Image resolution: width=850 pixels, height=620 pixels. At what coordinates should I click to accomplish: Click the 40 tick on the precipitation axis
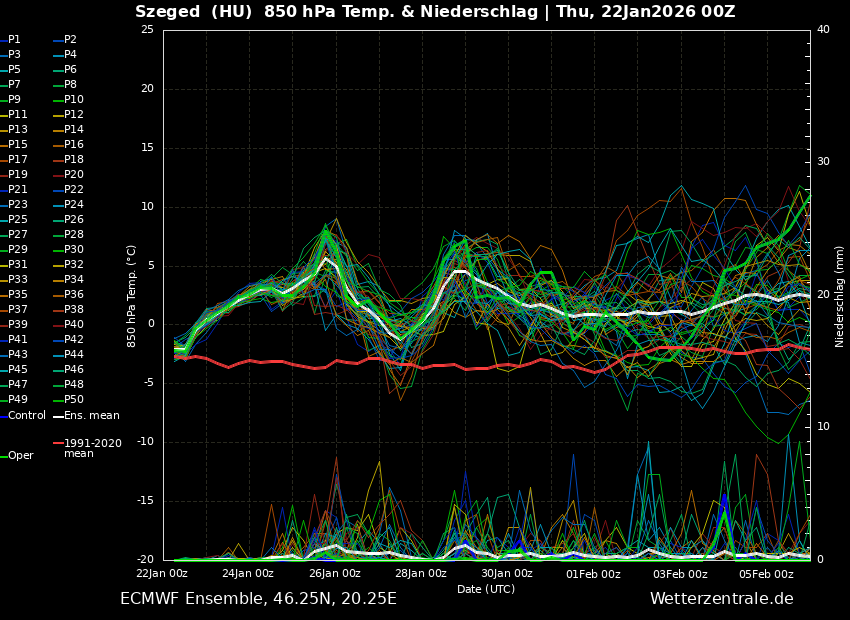823,30
